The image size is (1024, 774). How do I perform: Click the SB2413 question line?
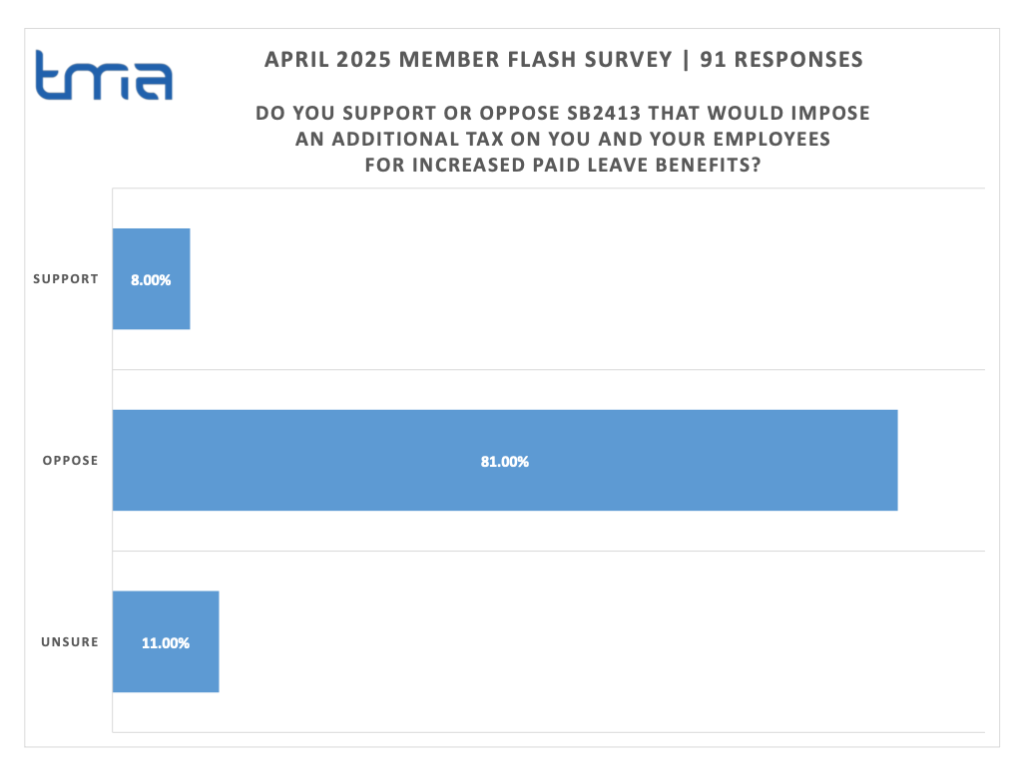coord(562,113)
